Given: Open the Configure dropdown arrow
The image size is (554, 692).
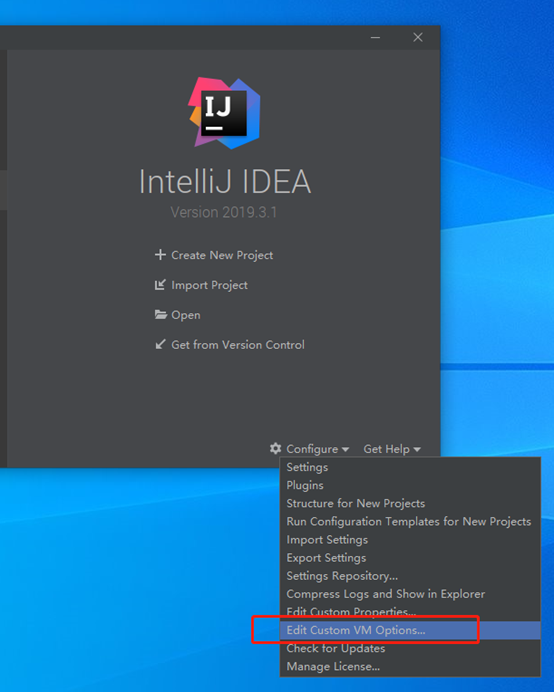Looking at the screenshot, I should pos(345,449).
